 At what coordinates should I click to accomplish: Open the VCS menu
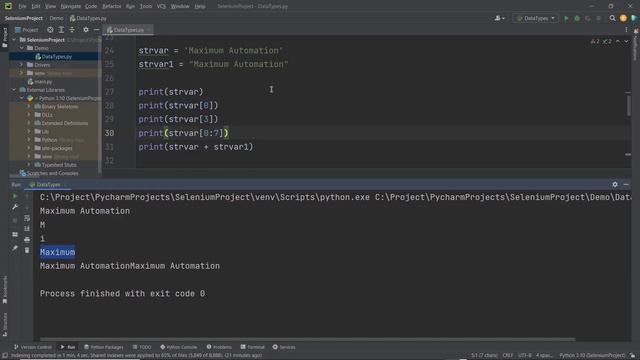click(161, 6)
